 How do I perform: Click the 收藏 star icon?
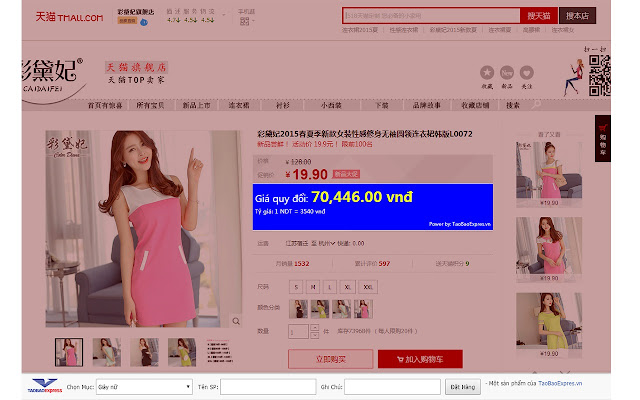tap(487, 73)
